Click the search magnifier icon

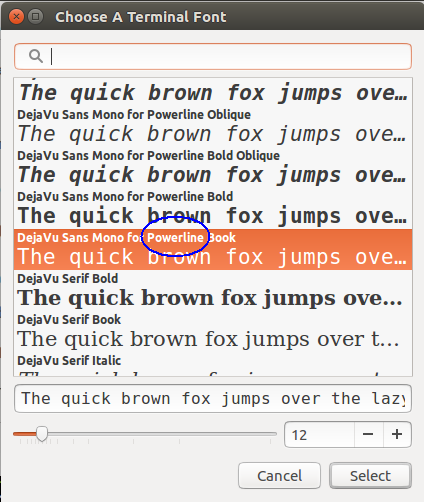(x=36, y=56)
